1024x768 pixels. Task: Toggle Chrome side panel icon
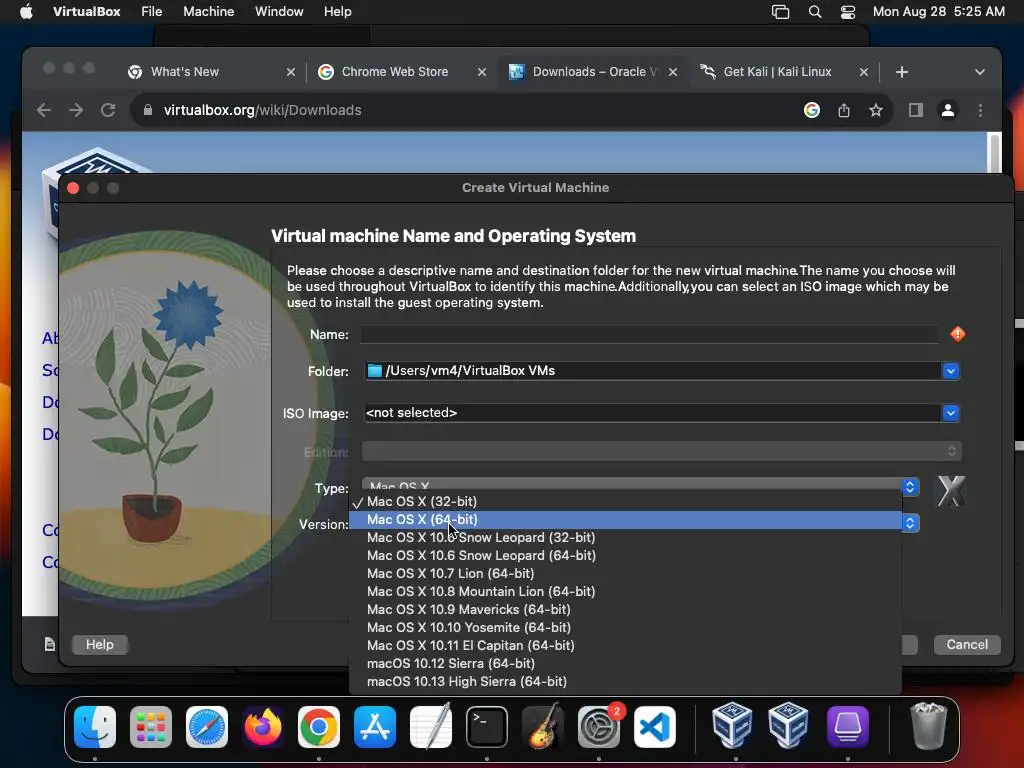pyautogui.click(x=916, y=110)
